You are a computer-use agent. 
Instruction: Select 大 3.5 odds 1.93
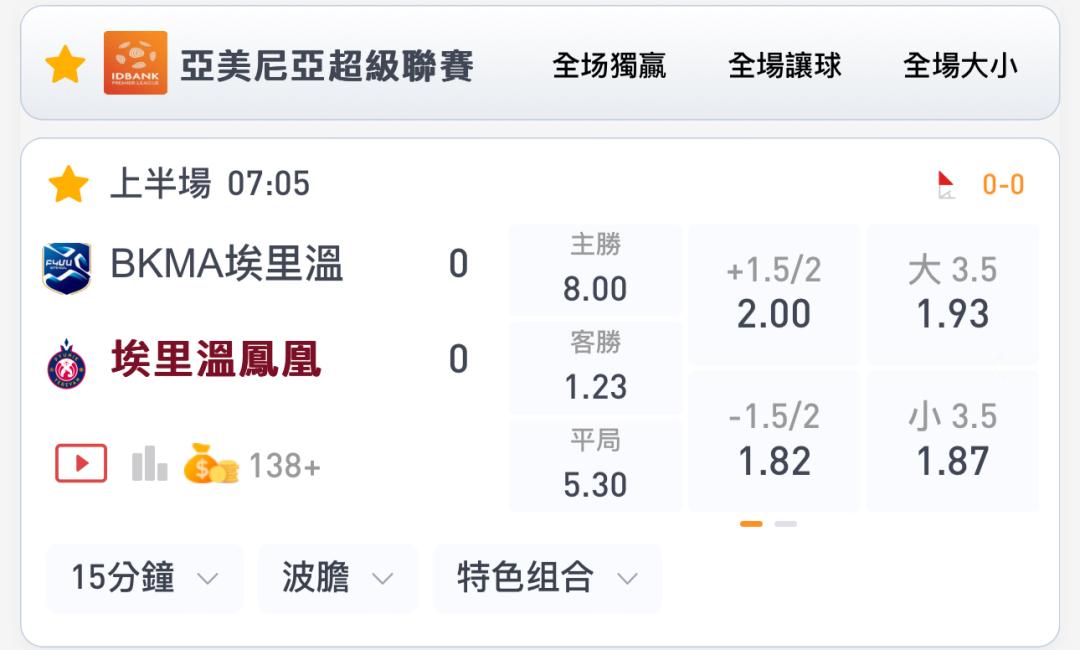click(x=953, y=295)
